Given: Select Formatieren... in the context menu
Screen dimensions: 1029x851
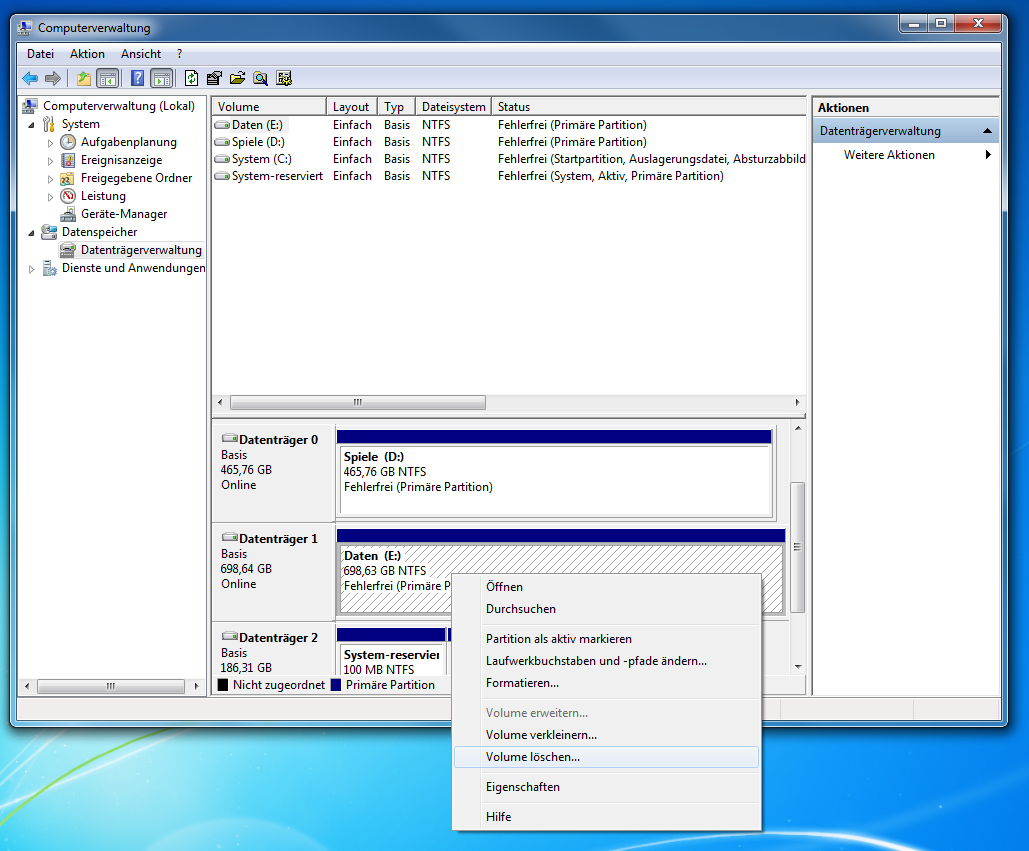Looking at the screenshot, I should [522, 683].
